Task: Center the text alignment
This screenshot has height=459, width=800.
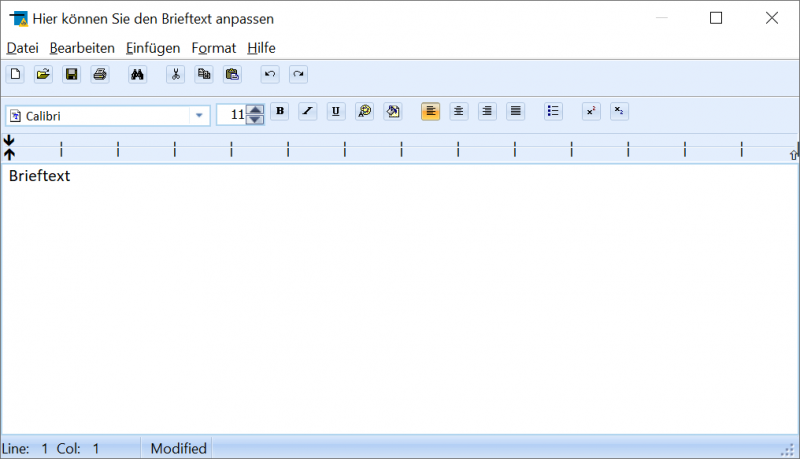Action: click(459, 111)
